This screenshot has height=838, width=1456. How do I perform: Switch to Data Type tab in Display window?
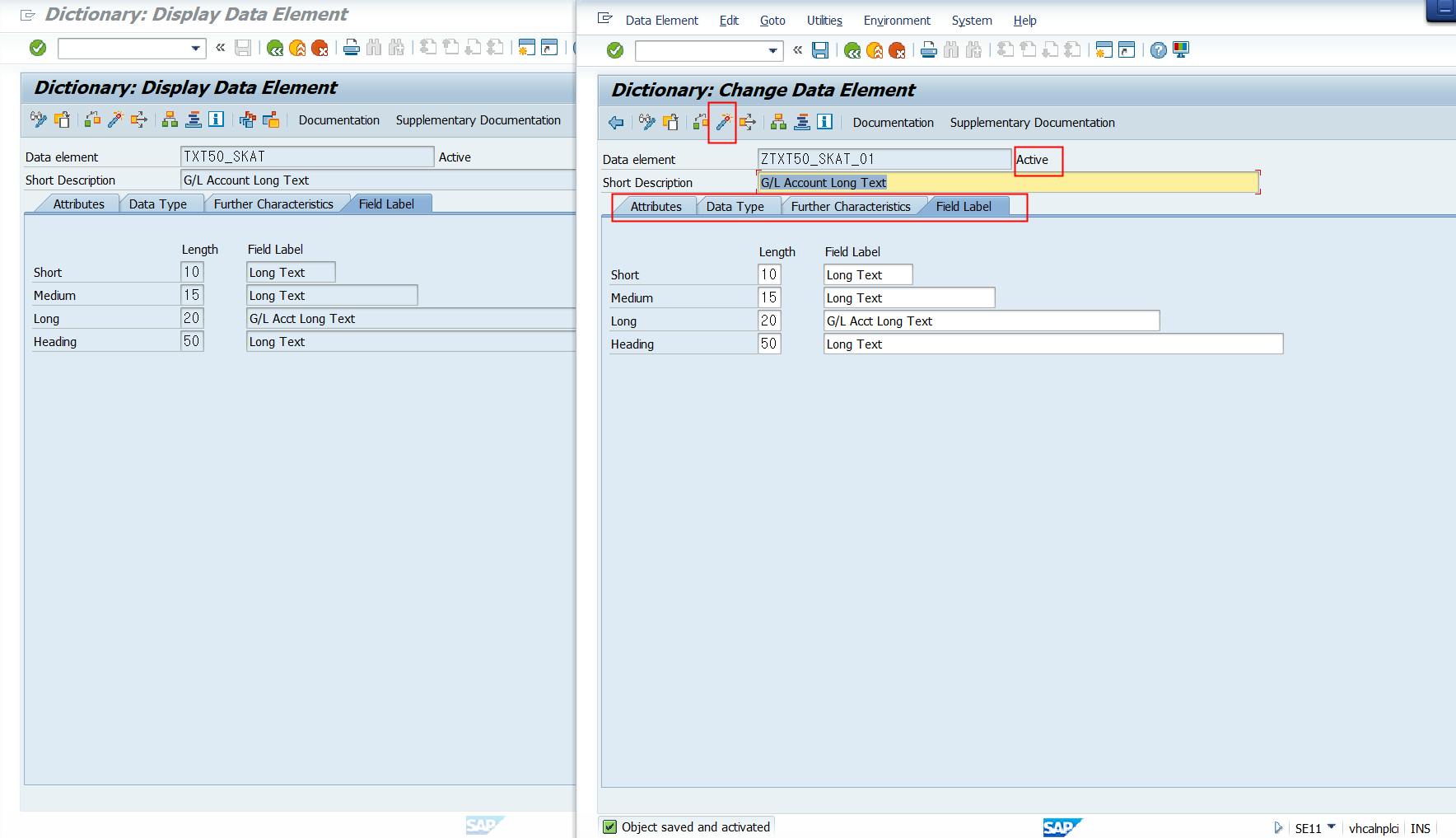[157, 204]
